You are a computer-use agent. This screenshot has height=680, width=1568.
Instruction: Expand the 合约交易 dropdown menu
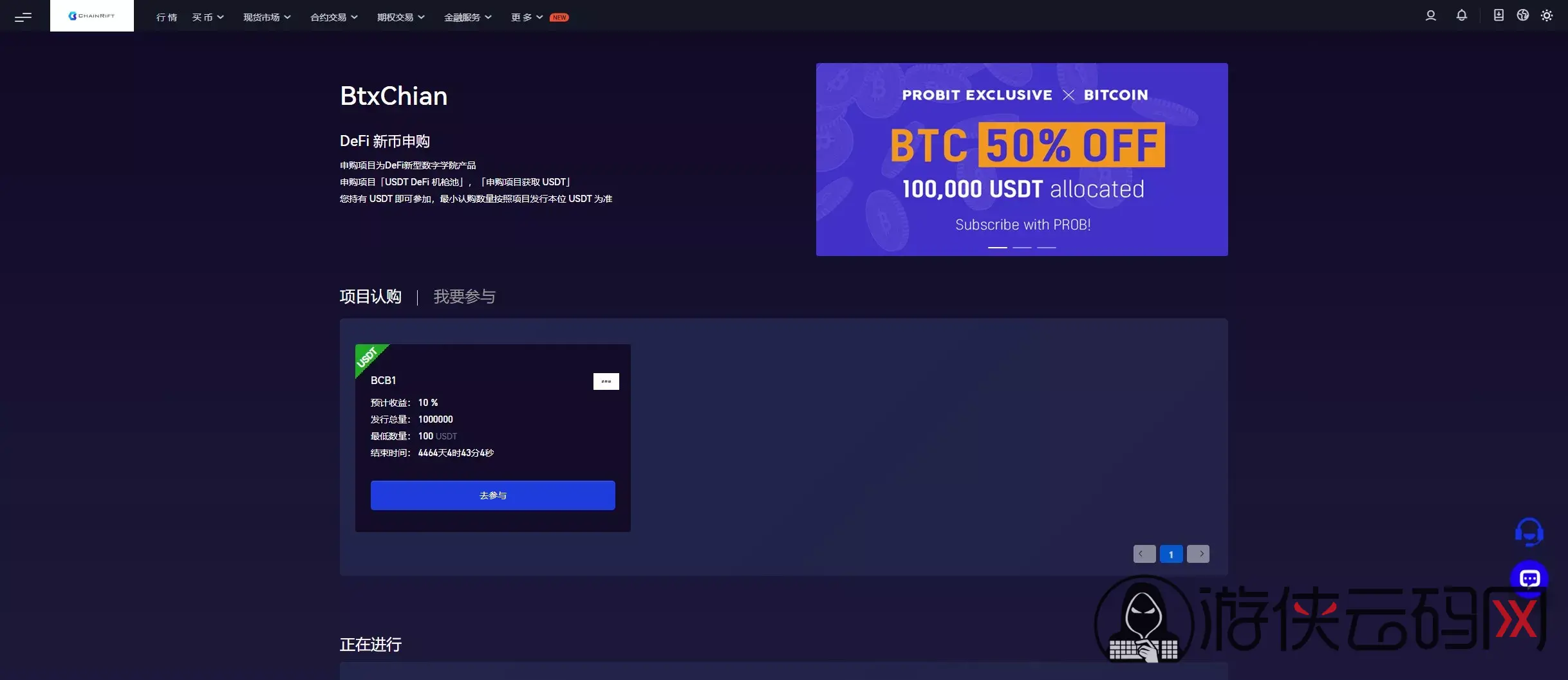tap(334, 17)
